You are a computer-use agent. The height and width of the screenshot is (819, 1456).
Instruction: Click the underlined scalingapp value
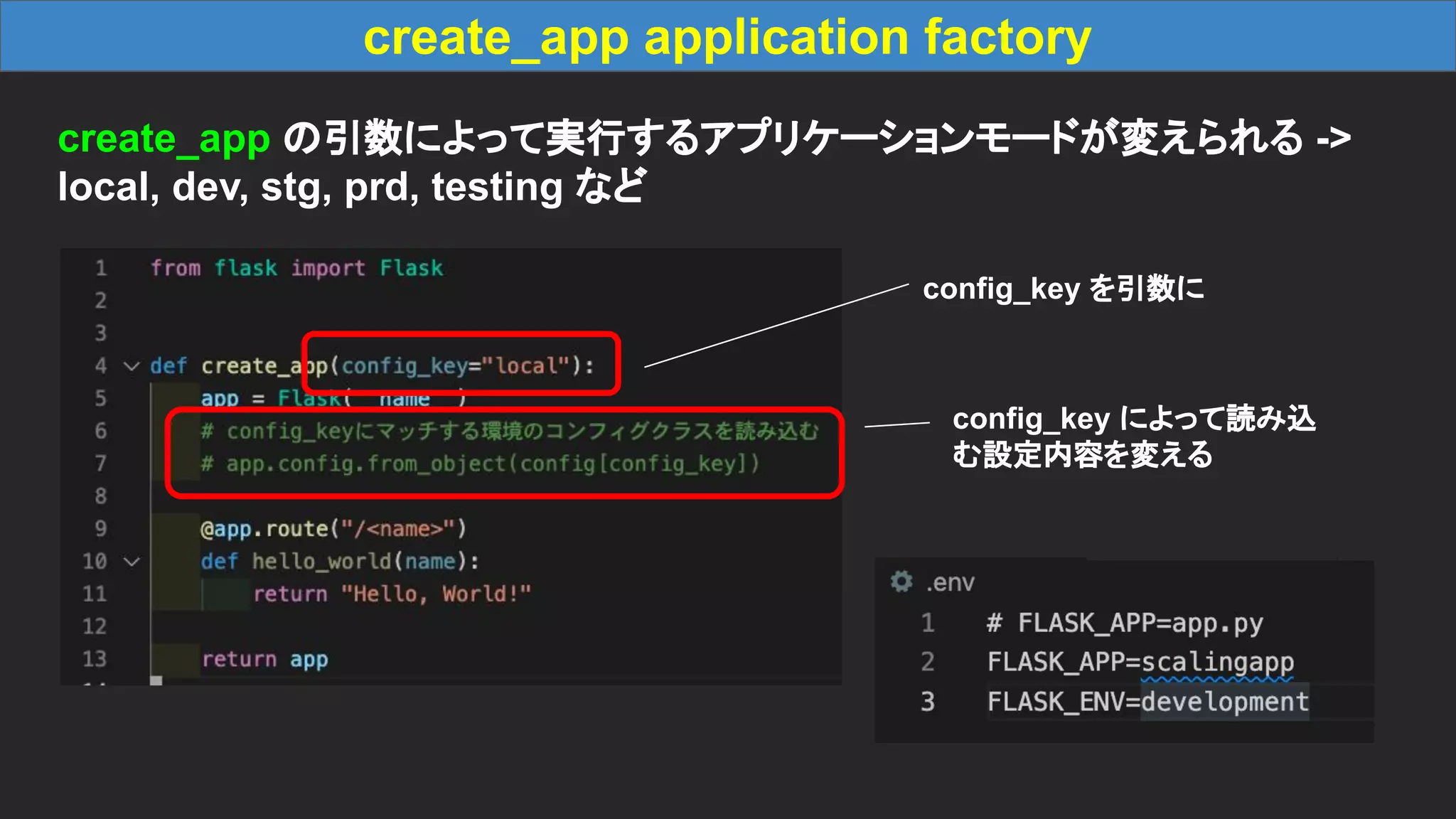click(1216, 662)
